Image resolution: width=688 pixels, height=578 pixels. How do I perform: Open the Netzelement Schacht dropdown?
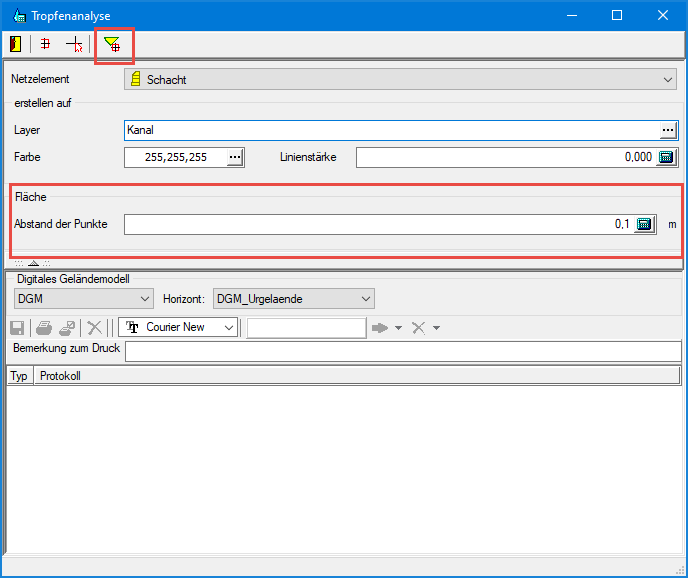[668, 79]
